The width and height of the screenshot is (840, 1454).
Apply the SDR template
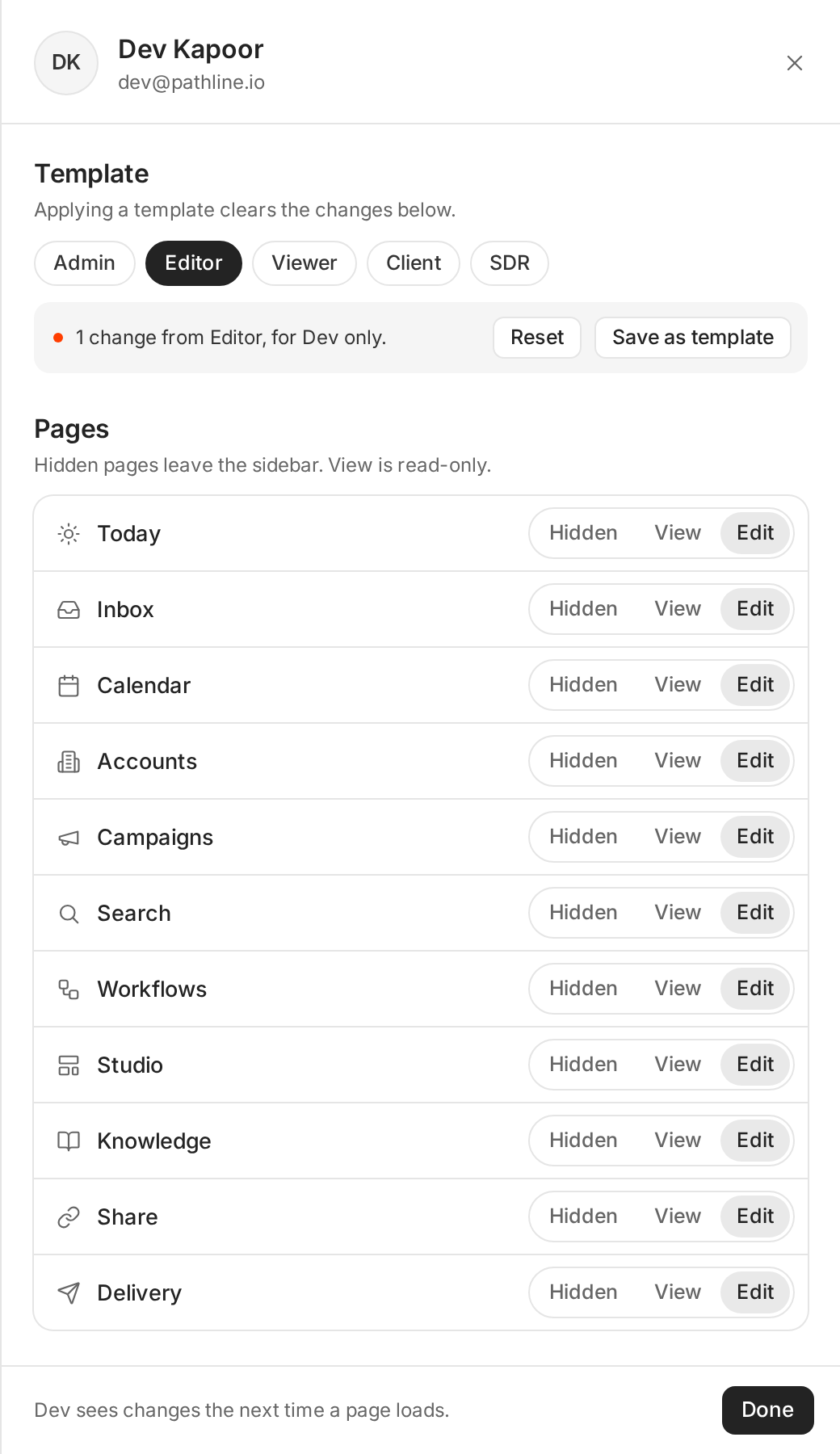(510, 263)
